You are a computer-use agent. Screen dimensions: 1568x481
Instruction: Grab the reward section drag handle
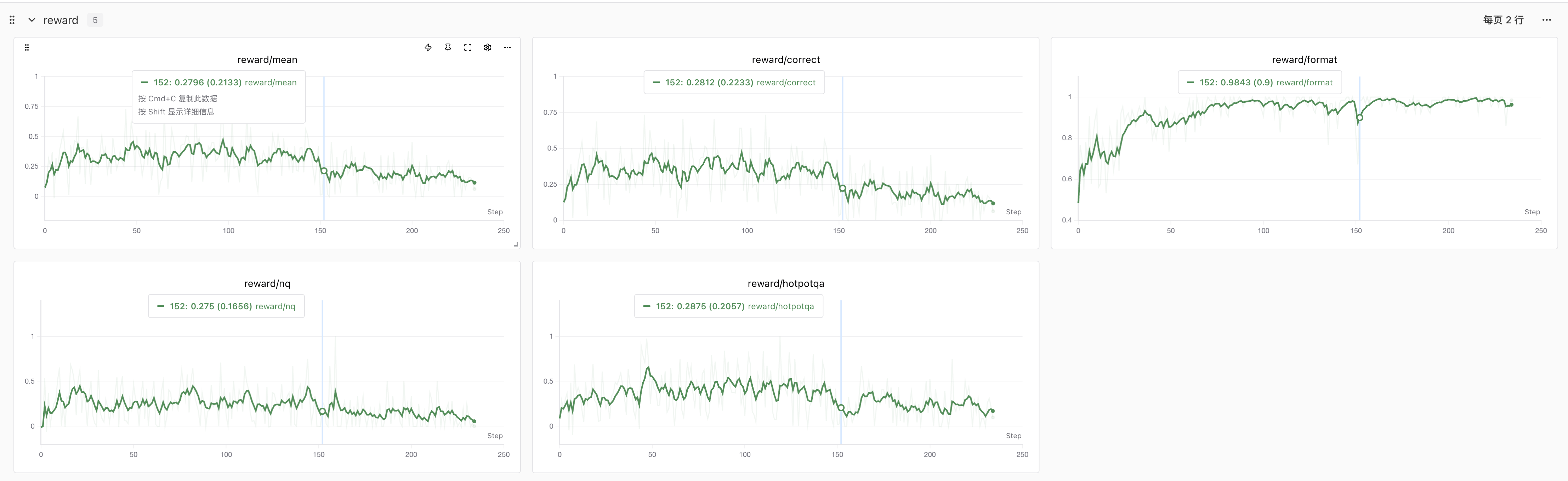12,20
